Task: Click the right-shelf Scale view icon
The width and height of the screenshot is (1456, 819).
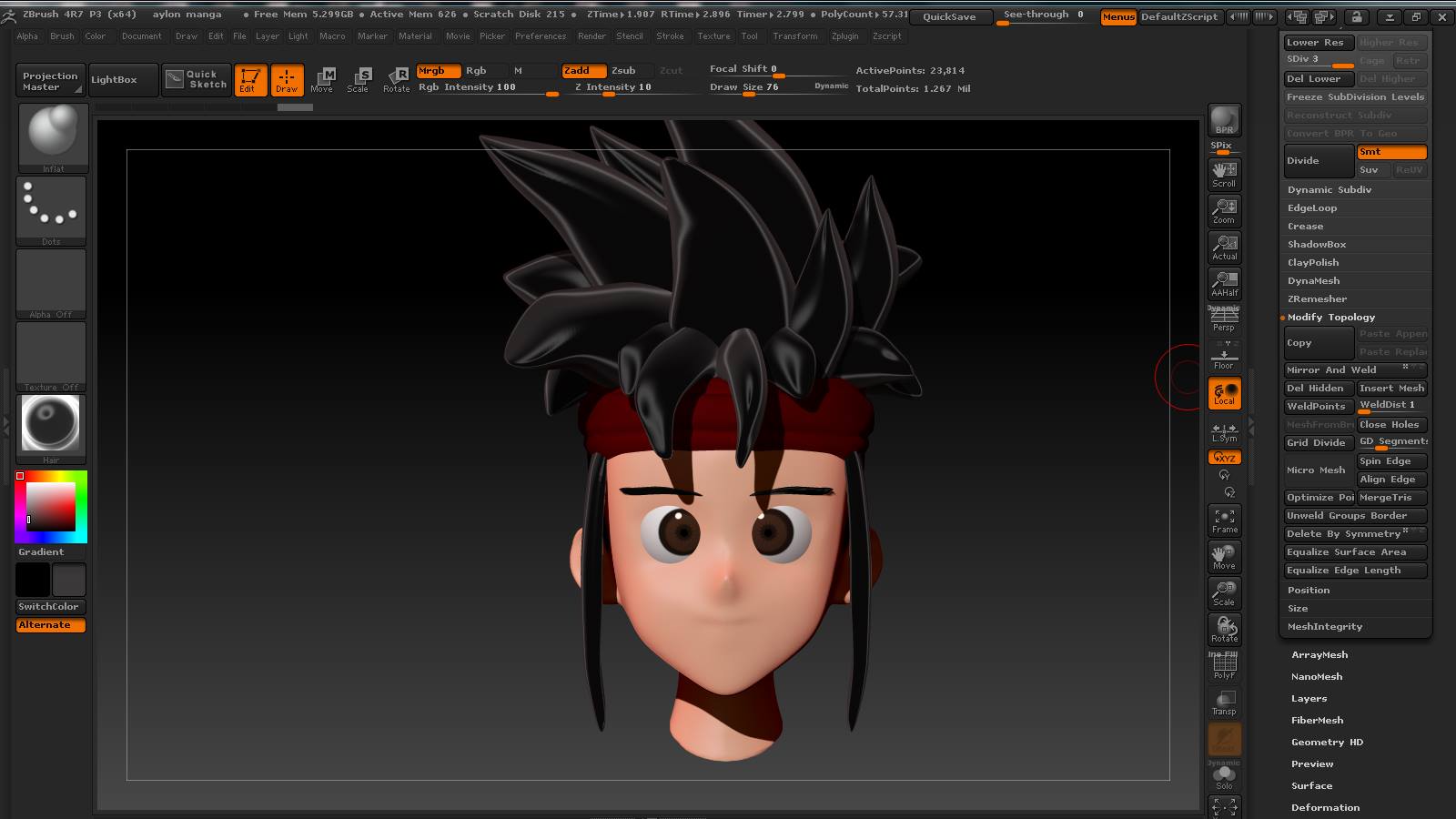Action: [1224, 593]
